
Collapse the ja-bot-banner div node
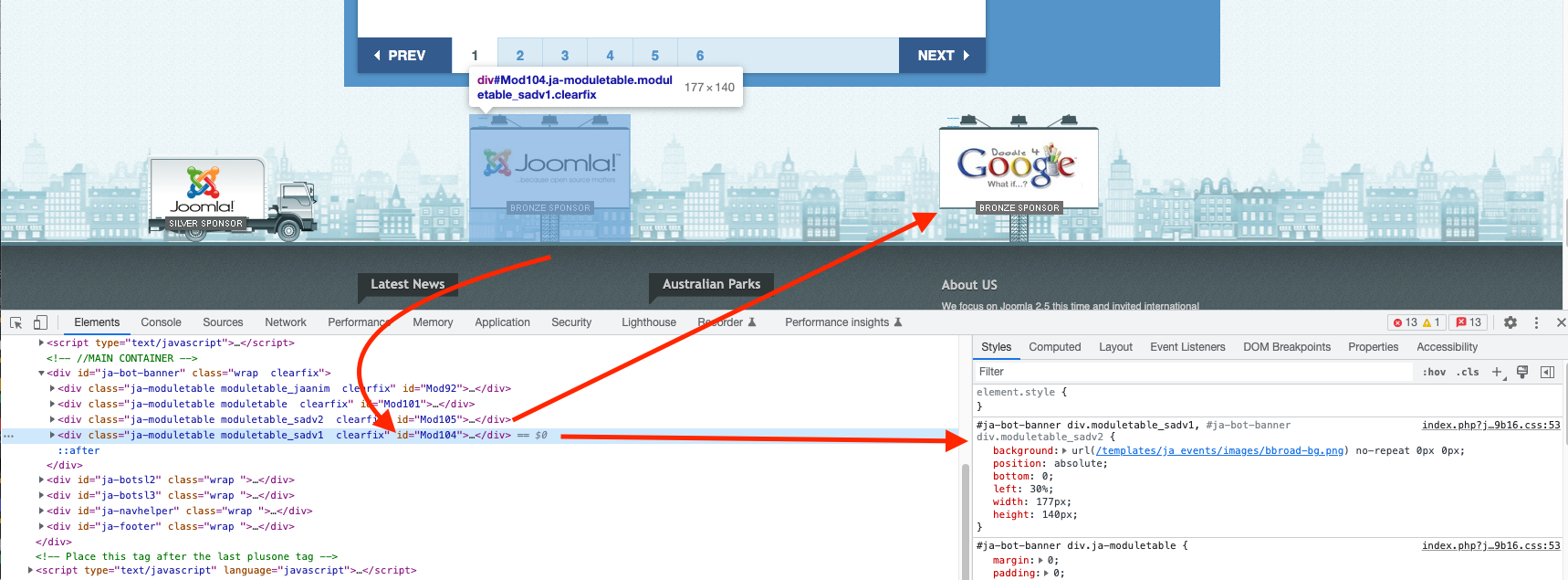(x=41, y=374)
